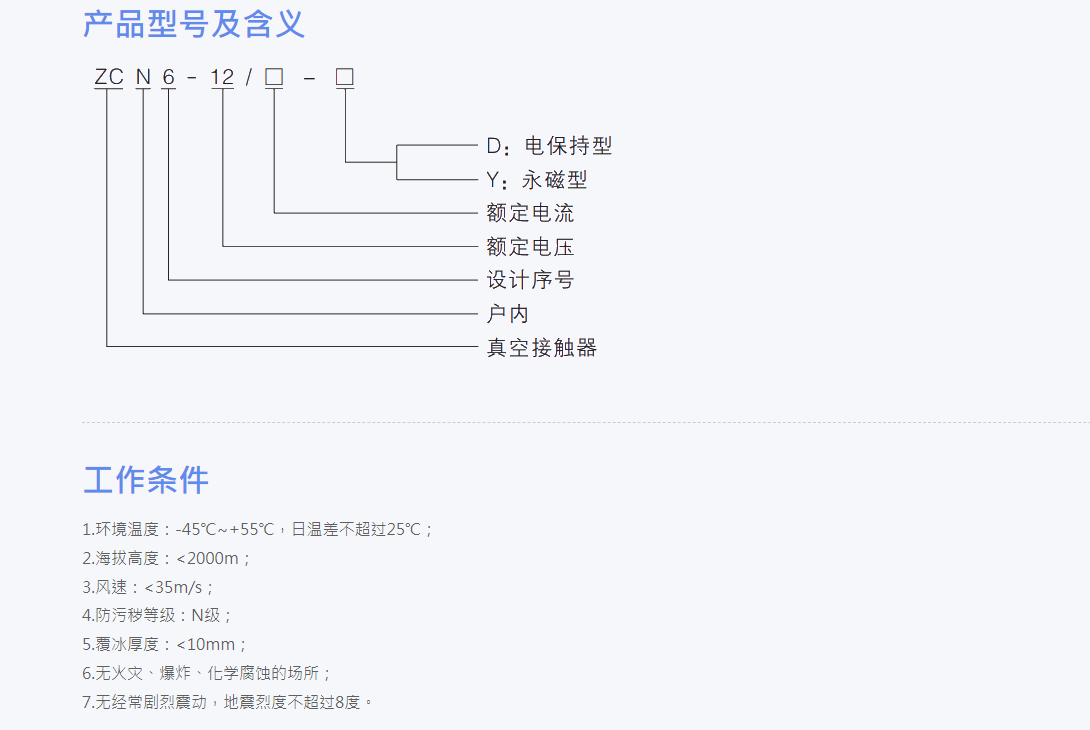
Task: Click the 工作条件 section heading
Action: coord(147,481)
